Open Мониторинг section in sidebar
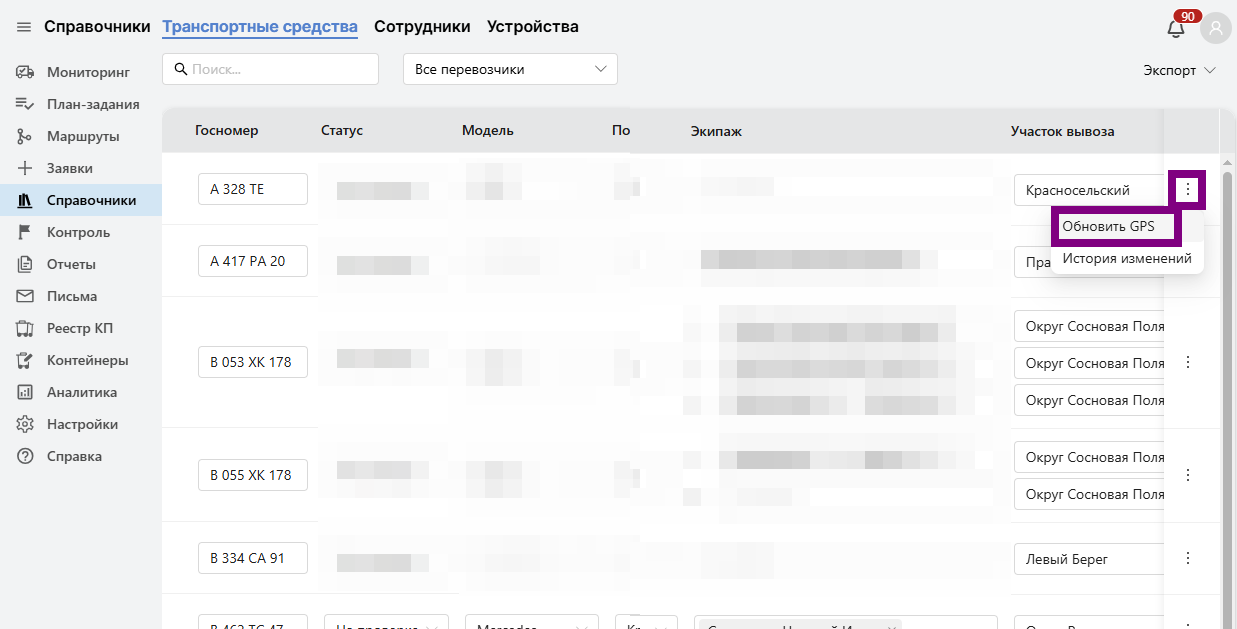Image resolution: width=1237 pixels, height=629 pixels. [88, 72]
